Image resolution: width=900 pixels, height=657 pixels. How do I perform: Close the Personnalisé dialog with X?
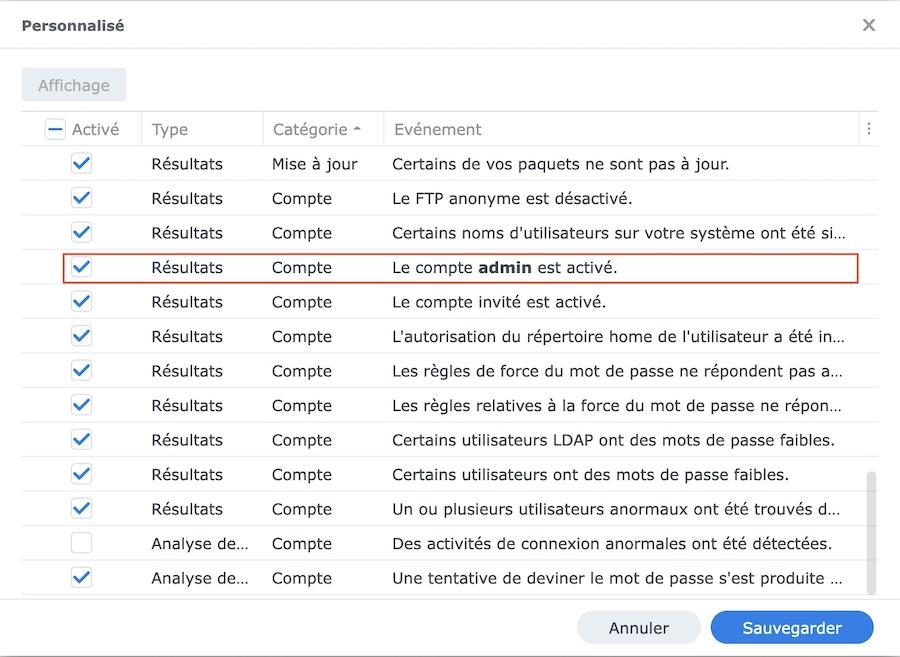[868, 25]
